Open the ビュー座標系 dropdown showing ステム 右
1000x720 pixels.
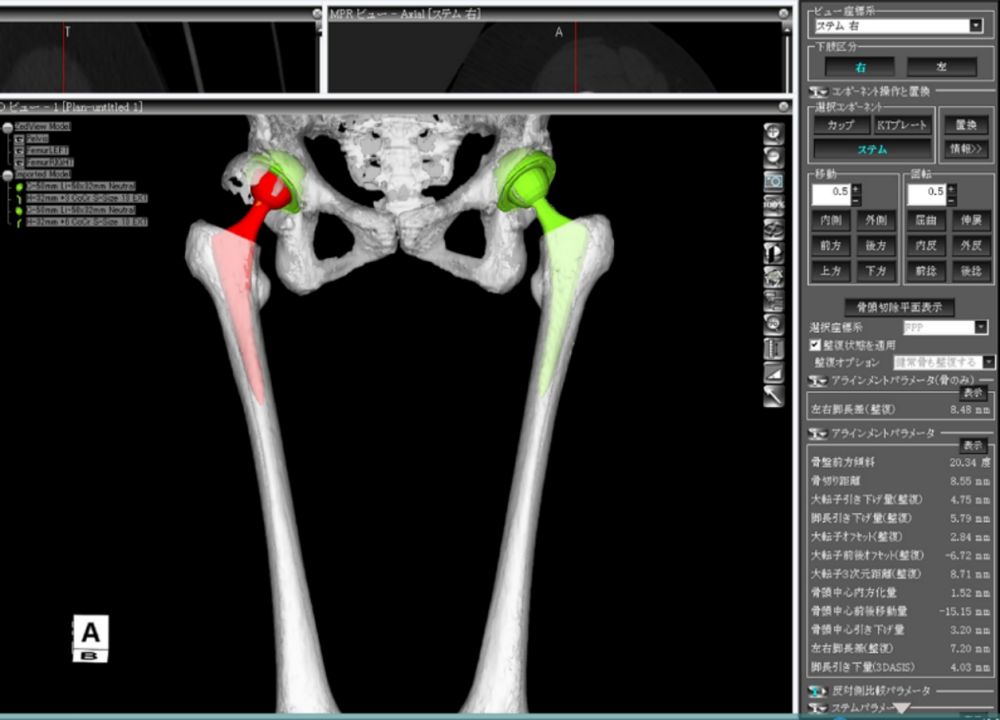[975, 26]
